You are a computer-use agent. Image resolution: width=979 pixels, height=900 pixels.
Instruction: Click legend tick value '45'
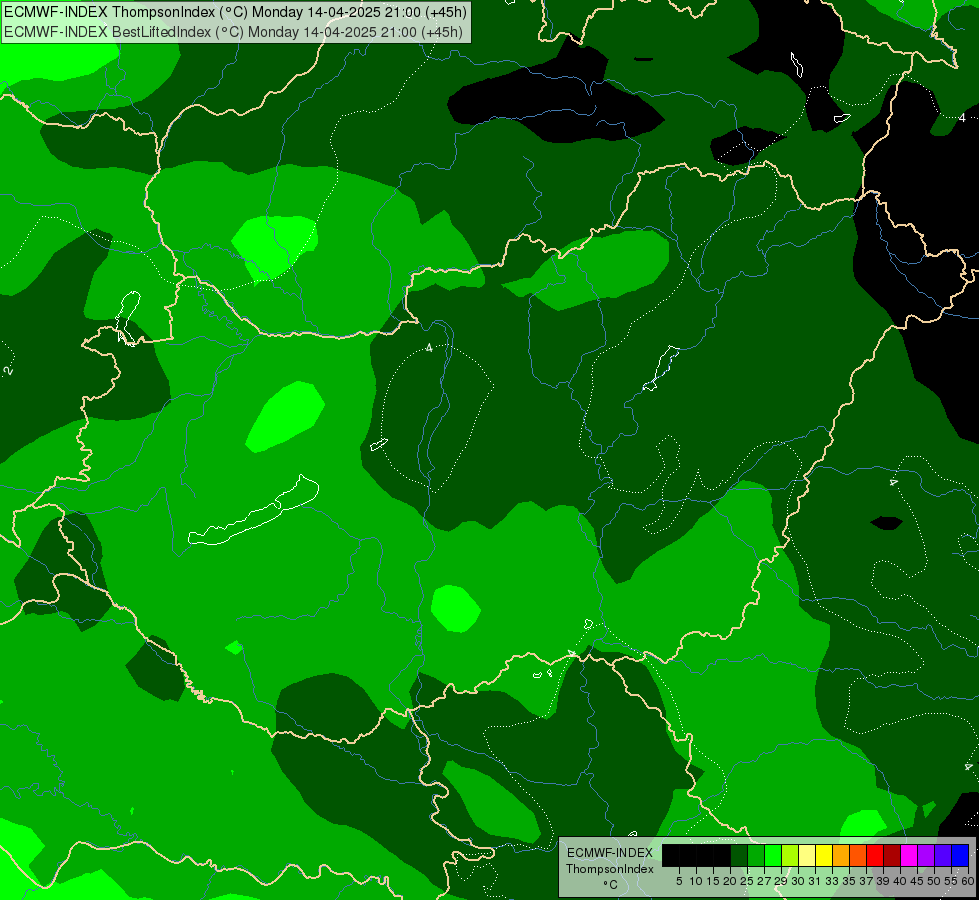point(917,881)
